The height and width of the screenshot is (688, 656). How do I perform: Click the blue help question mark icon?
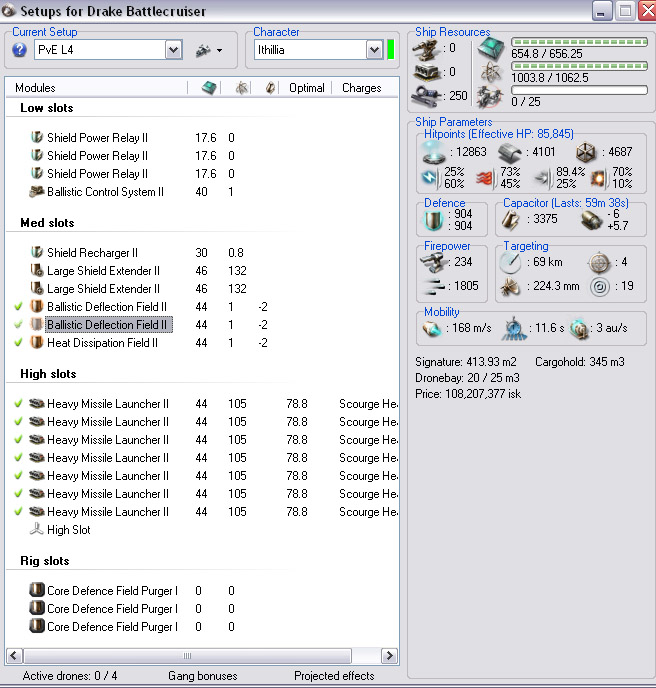pos(19,50)
